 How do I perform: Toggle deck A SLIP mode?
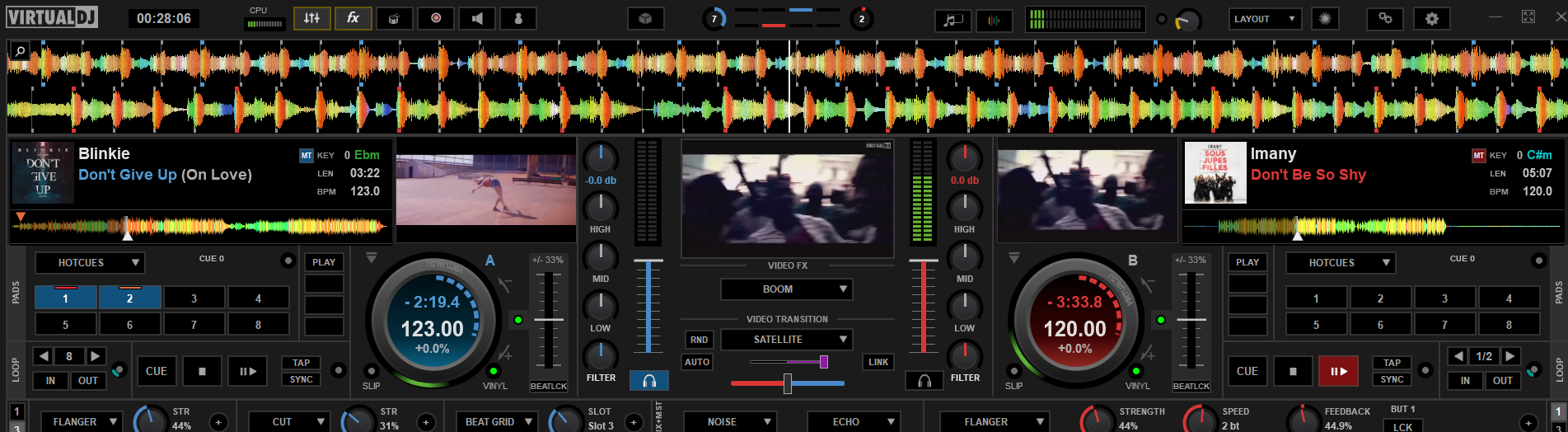point(372,371)
